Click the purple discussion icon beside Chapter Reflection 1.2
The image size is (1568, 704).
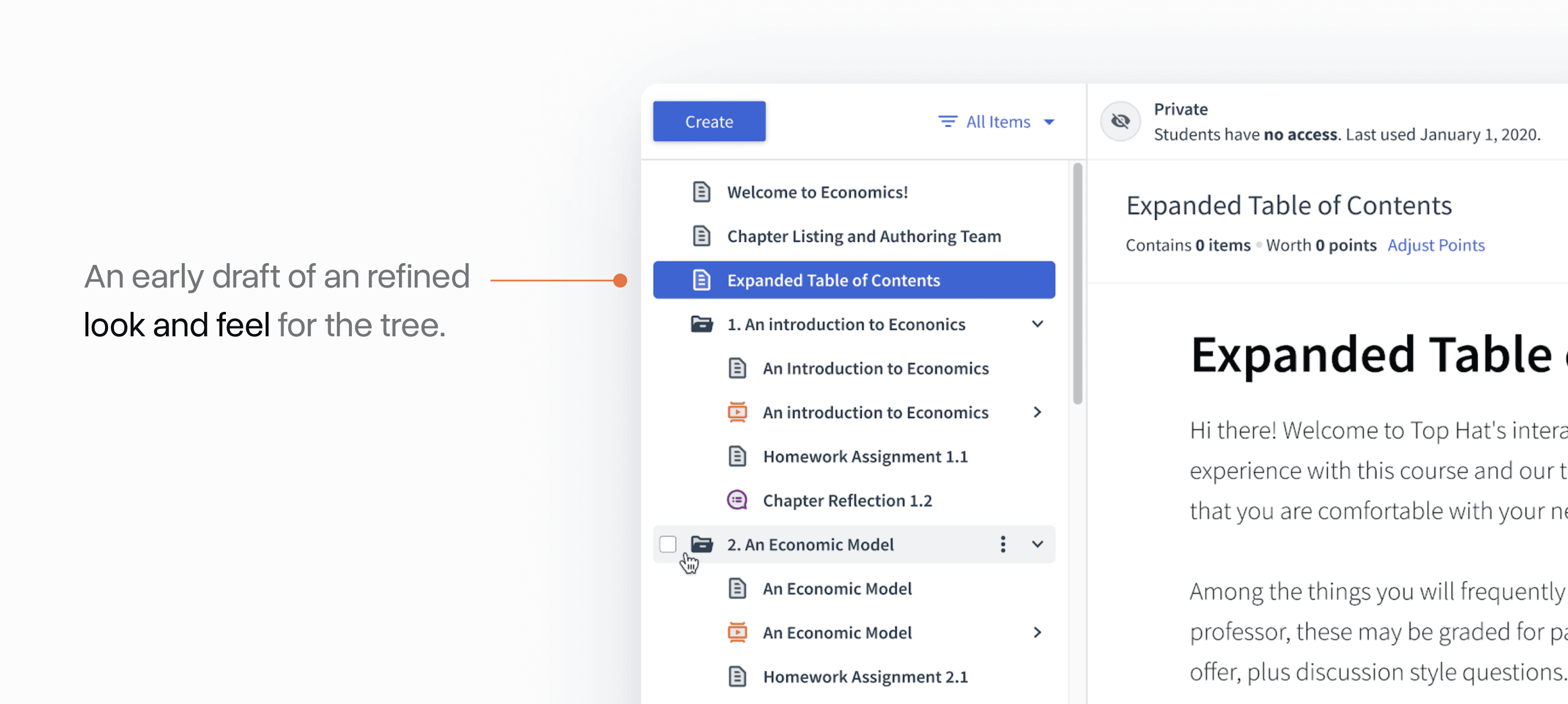point(736,500)
